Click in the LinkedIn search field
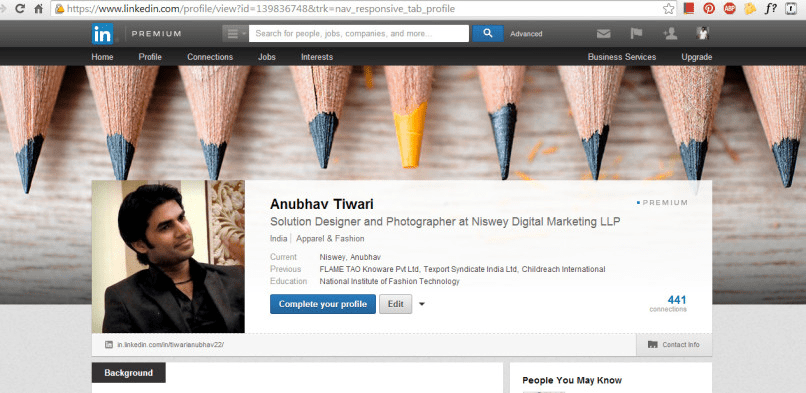The width and height of the screenshot is (806, 393). click(359, 33)
